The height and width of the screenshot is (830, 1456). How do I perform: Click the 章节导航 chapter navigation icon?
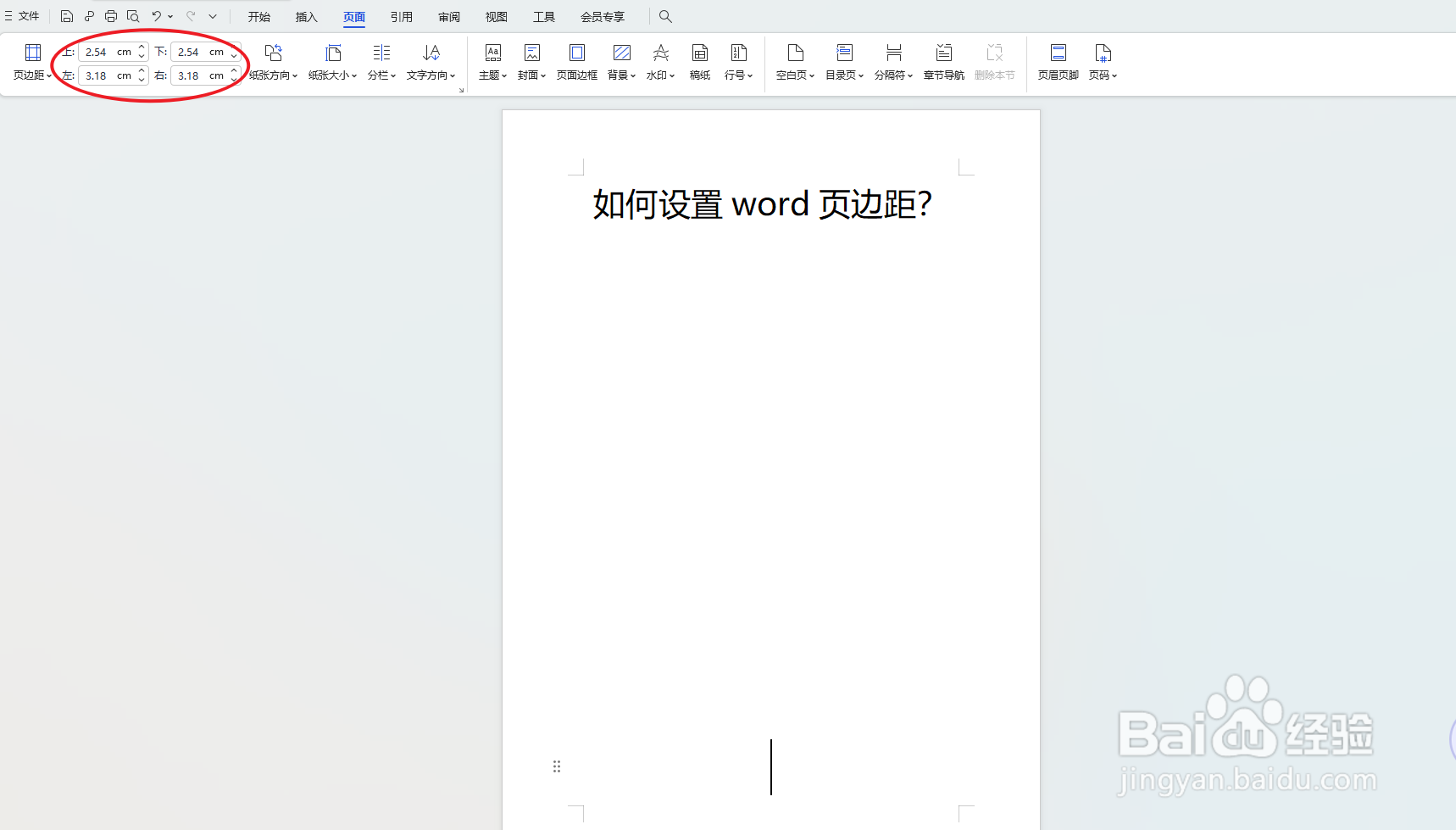click(x=944, y=53)
